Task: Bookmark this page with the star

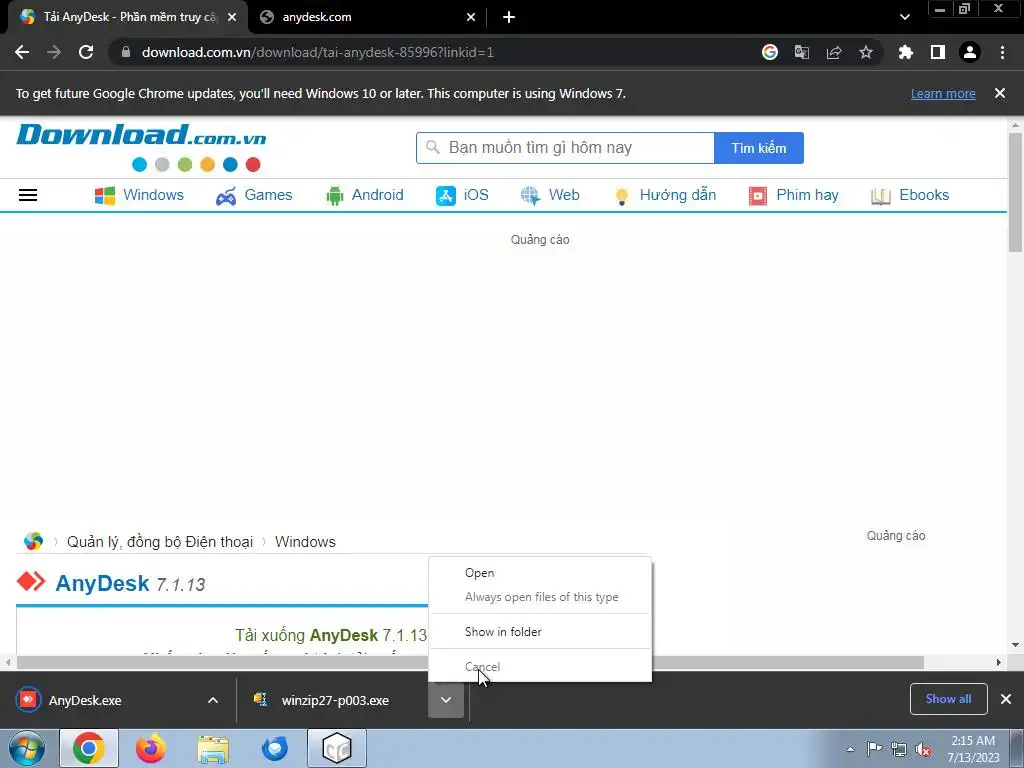Action: point(866,52)
